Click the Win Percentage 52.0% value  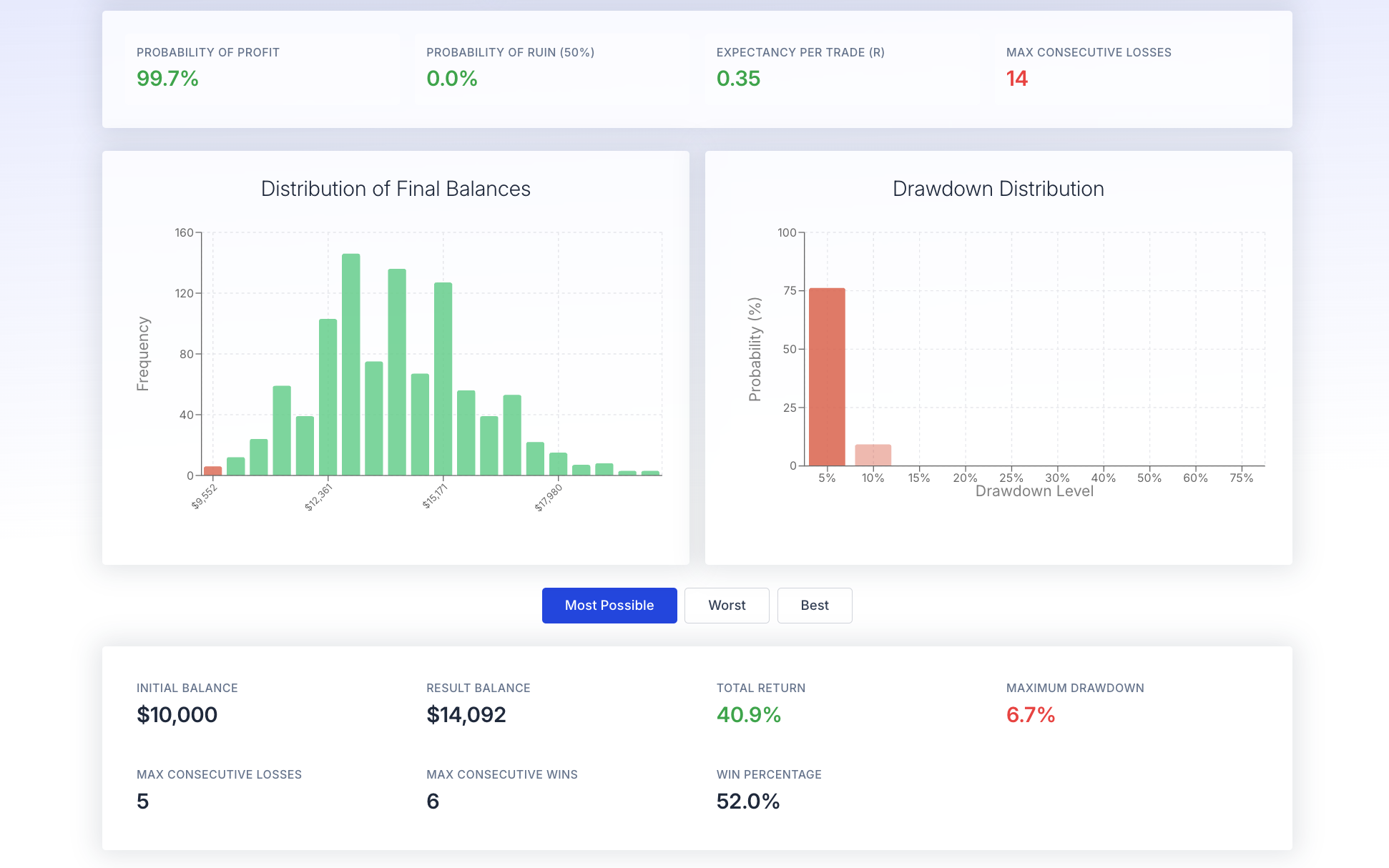pyautogui.click(x=748, y=802)
